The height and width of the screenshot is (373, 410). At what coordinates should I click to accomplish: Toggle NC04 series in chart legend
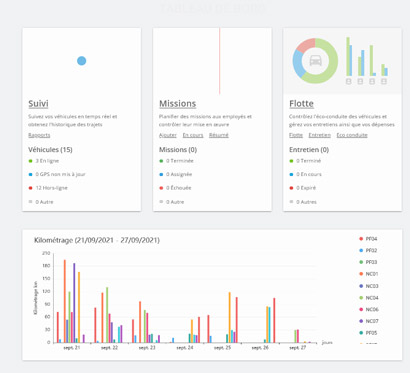point(369,298)
